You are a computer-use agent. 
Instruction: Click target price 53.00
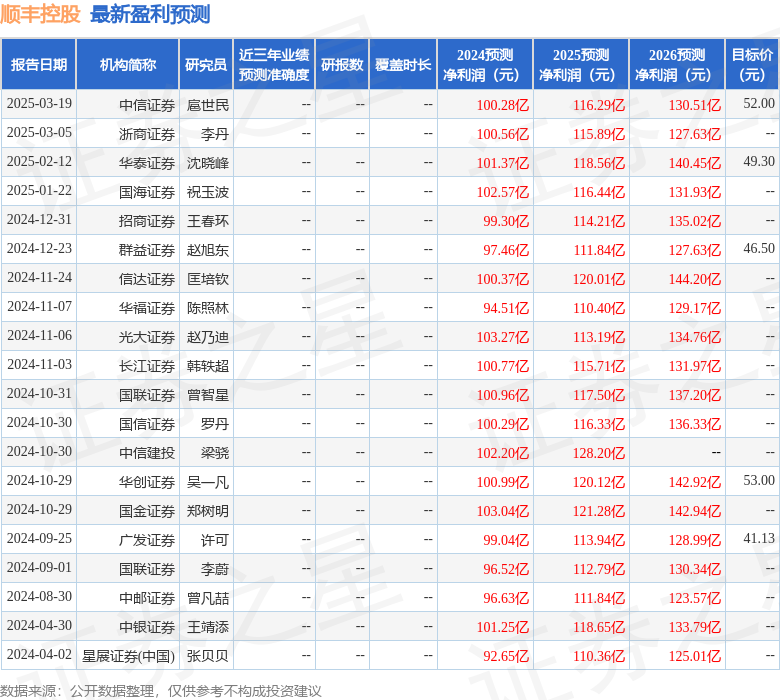click(x=759, y=480)
